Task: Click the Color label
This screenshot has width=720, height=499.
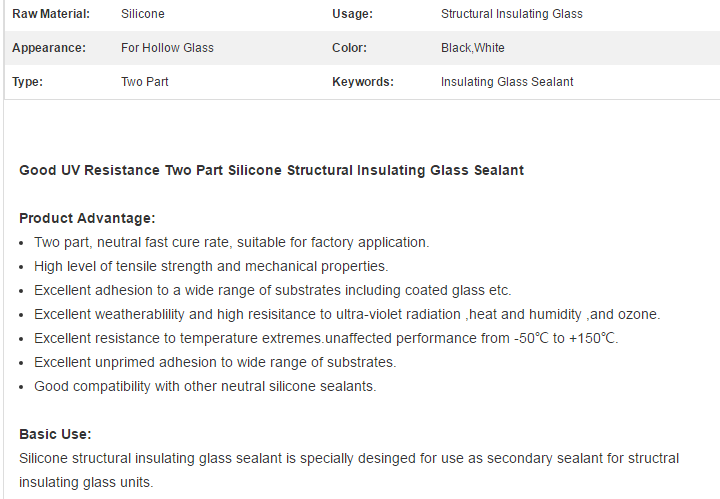Action: pyautogui.click(x=349, y=48)
